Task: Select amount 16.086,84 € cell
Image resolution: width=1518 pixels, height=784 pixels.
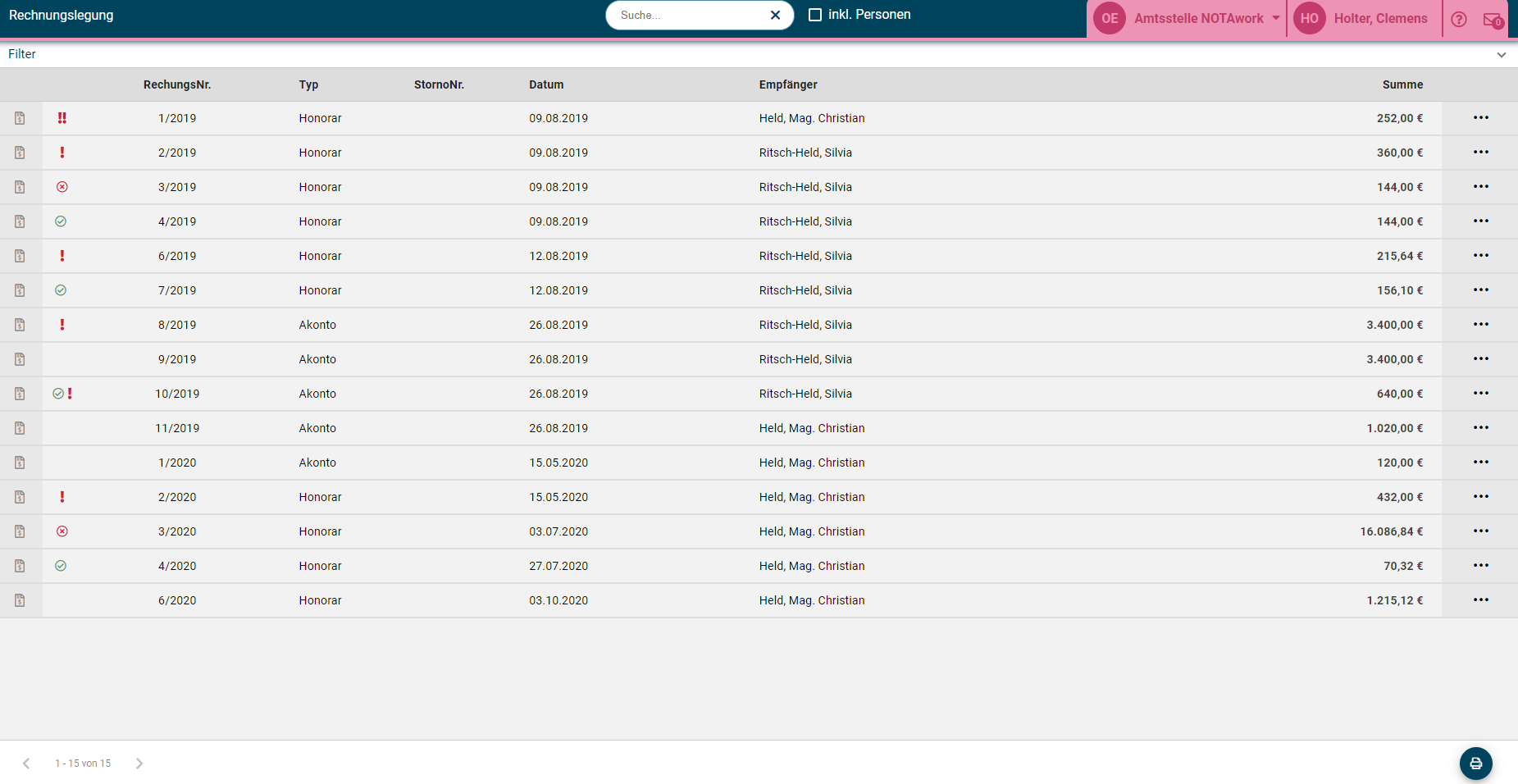Action: [1392, 531]
